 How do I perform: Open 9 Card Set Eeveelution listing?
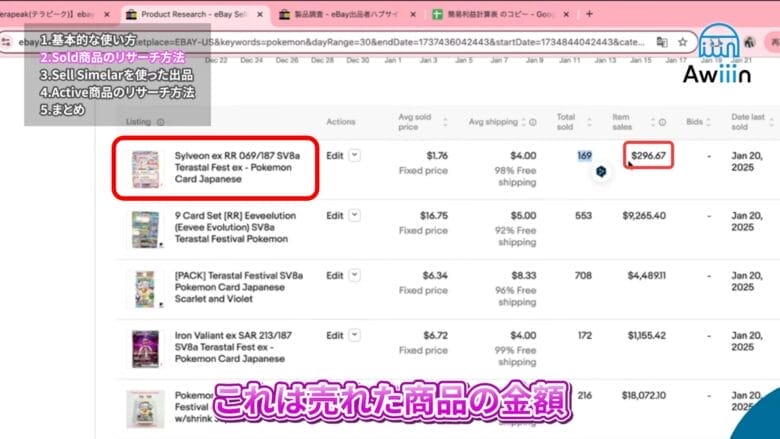click(235, 227)
